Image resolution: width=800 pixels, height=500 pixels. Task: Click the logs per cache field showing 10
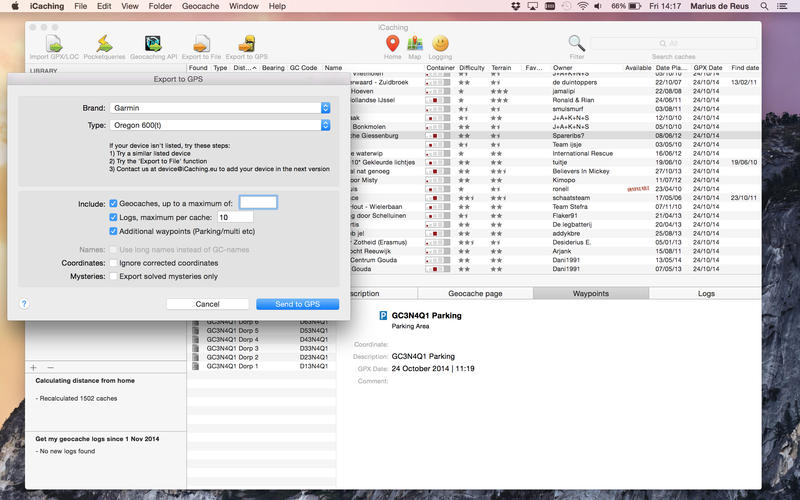(x=235, y=217)
